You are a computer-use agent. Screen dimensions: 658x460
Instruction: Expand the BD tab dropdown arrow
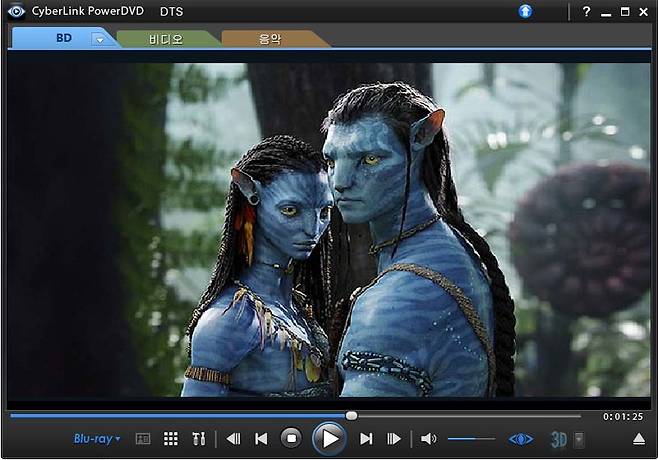(99, 39)
